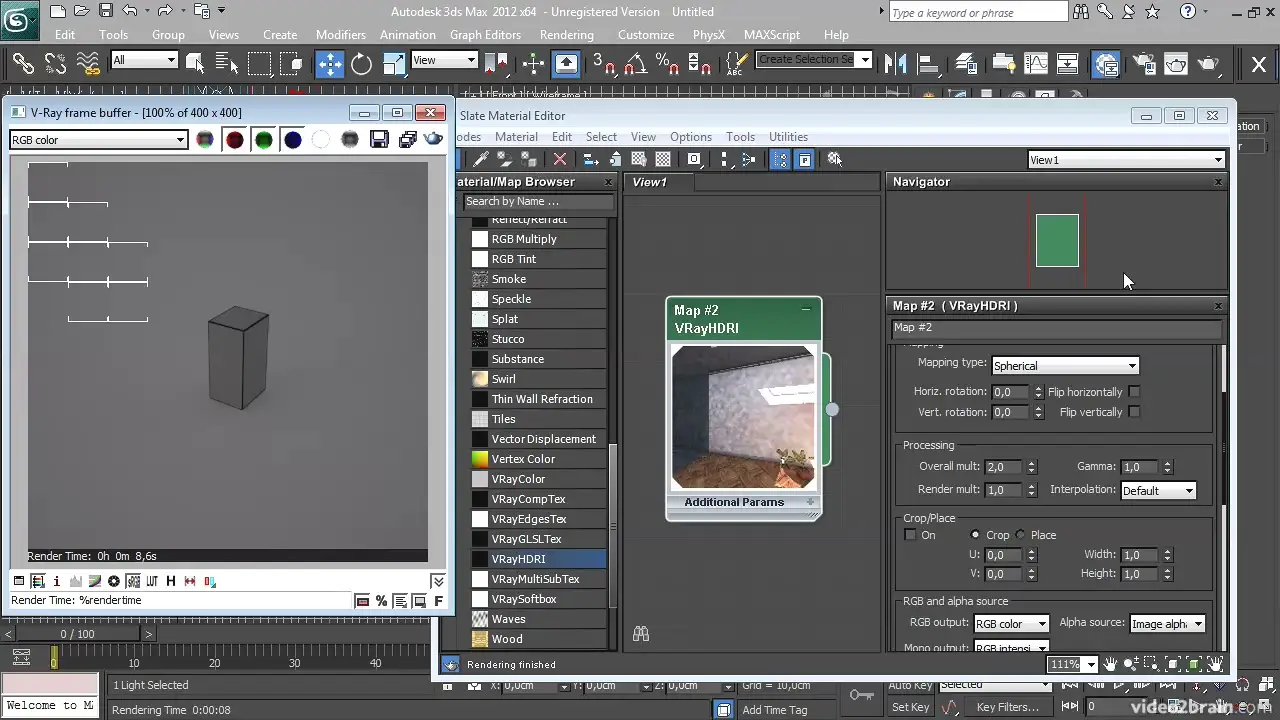1280x720 pixels.
Task: Go to next frame arrow on time slider
Action: click(149, 634)
